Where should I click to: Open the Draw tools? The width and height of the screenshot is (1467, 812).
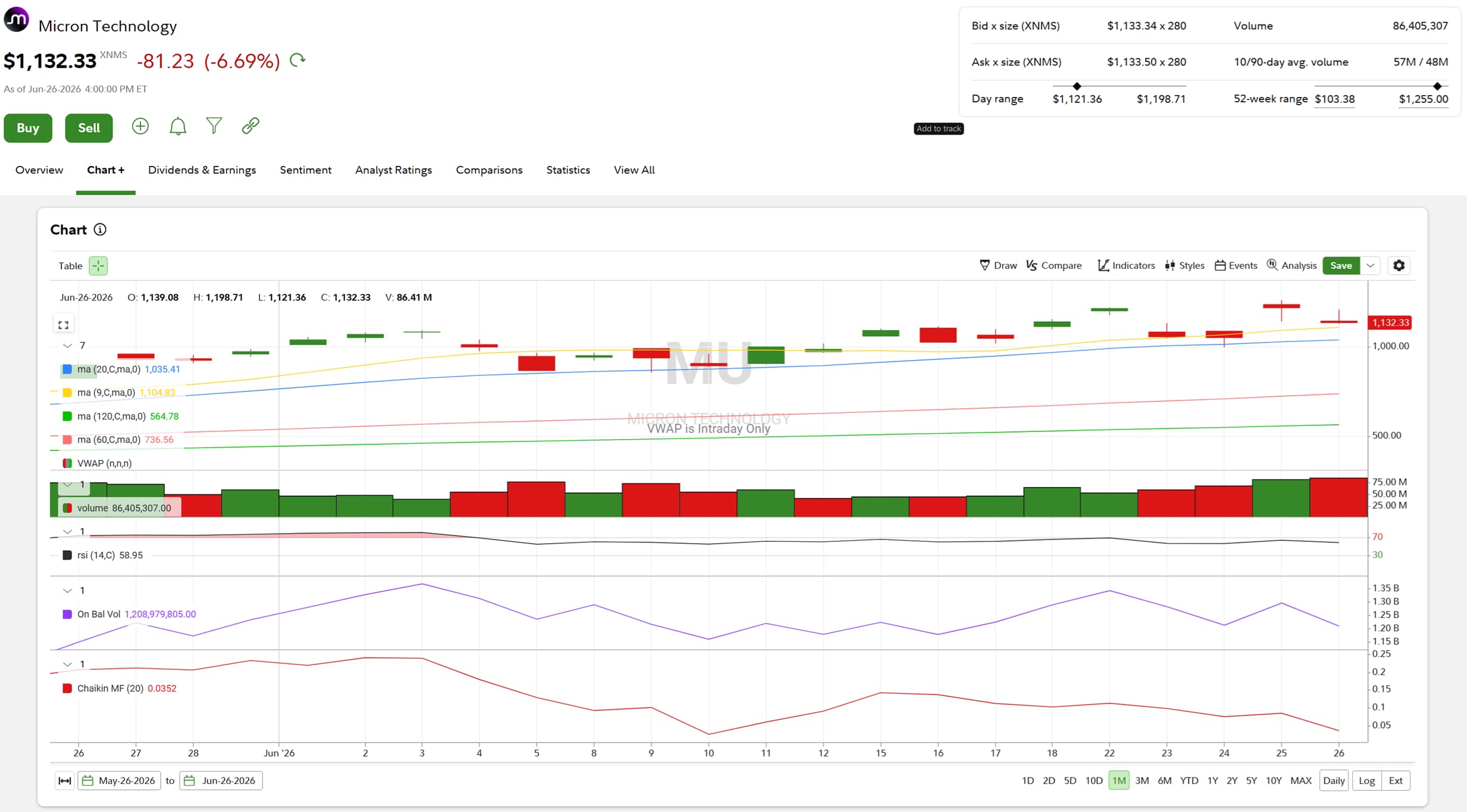point(998,265)
